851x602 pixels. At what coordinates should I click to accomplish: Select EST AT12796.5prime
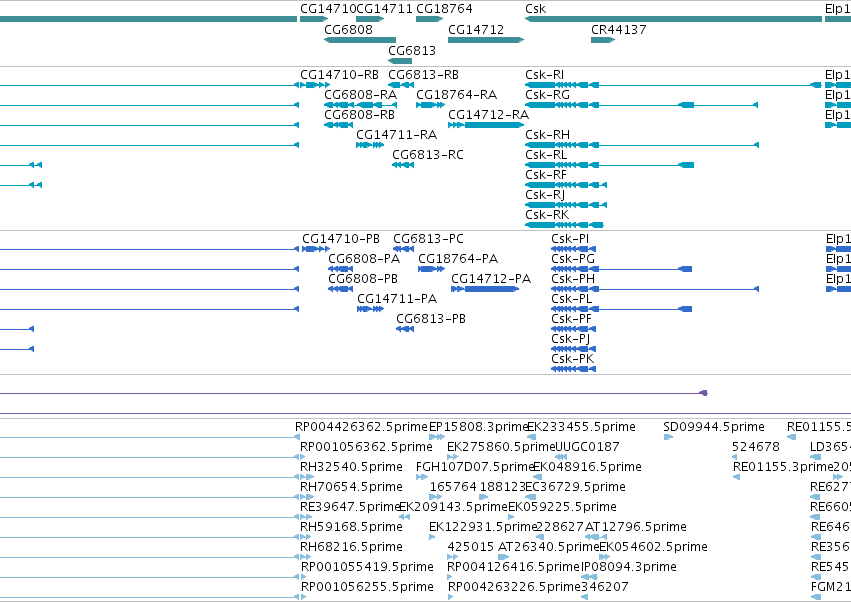(636, 528)
